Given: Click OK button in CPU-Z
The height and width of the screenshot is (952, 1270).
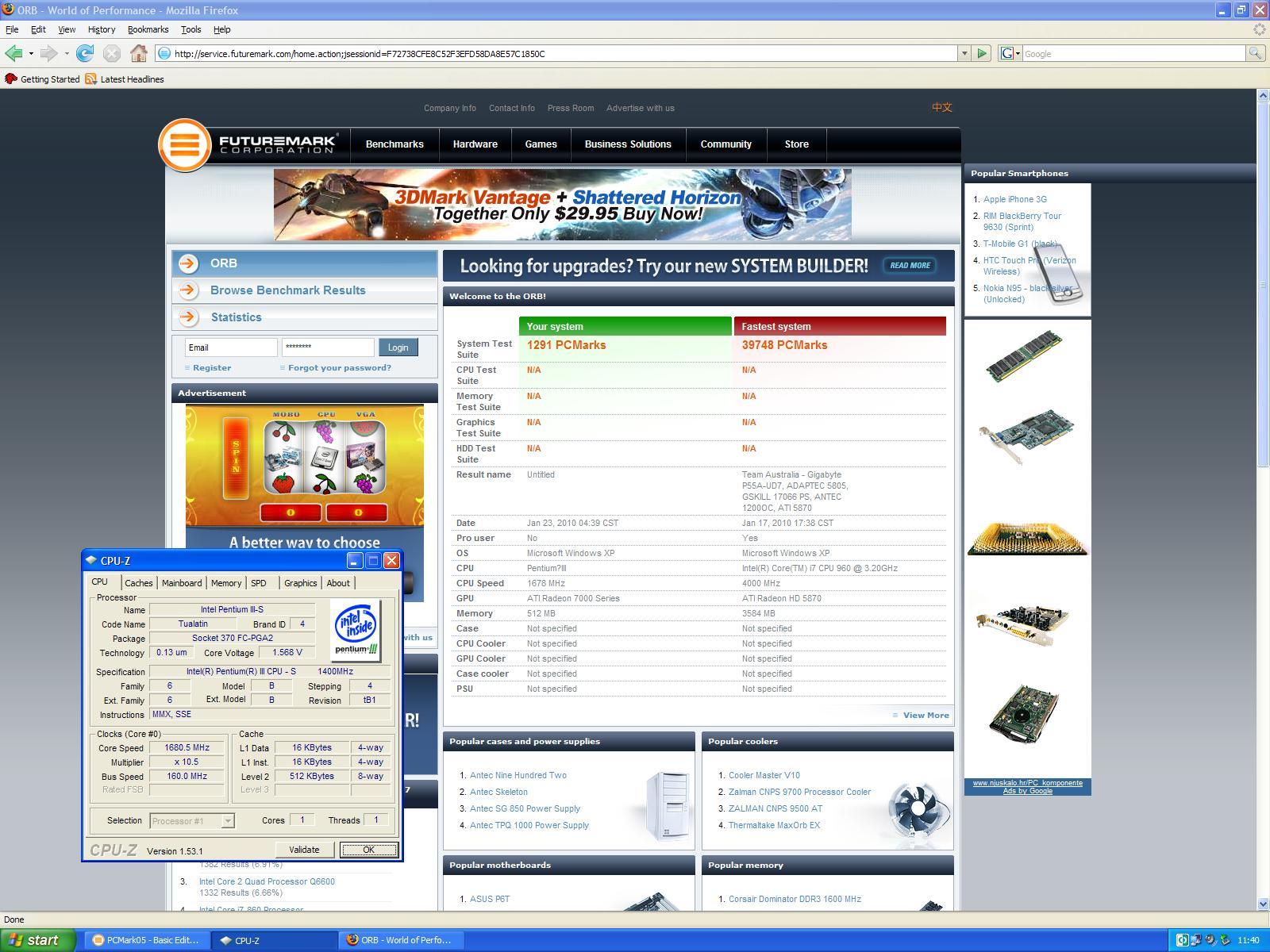Looking at the screenshot, I should 368,850.
